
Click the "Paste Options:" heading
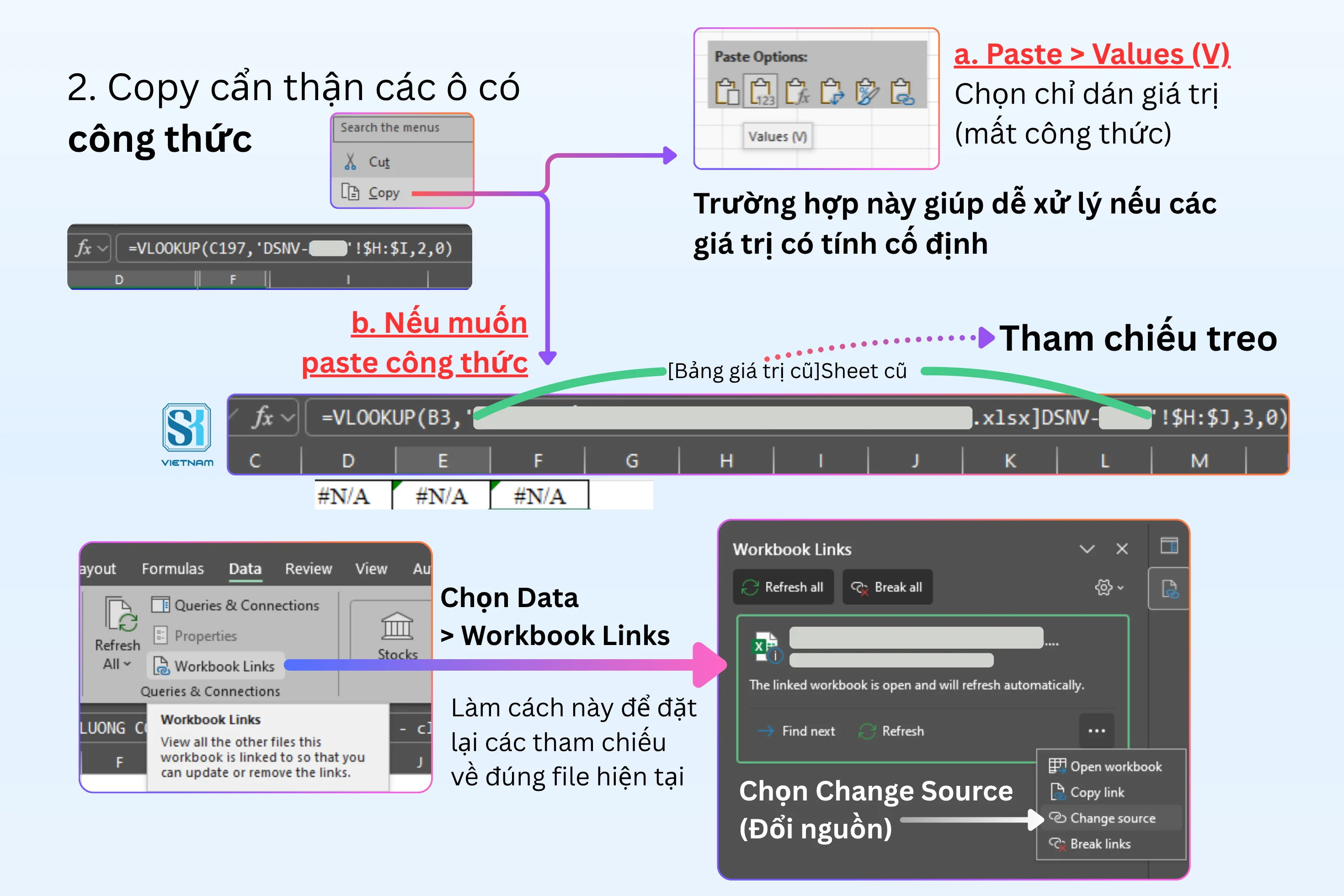point(761,57)
